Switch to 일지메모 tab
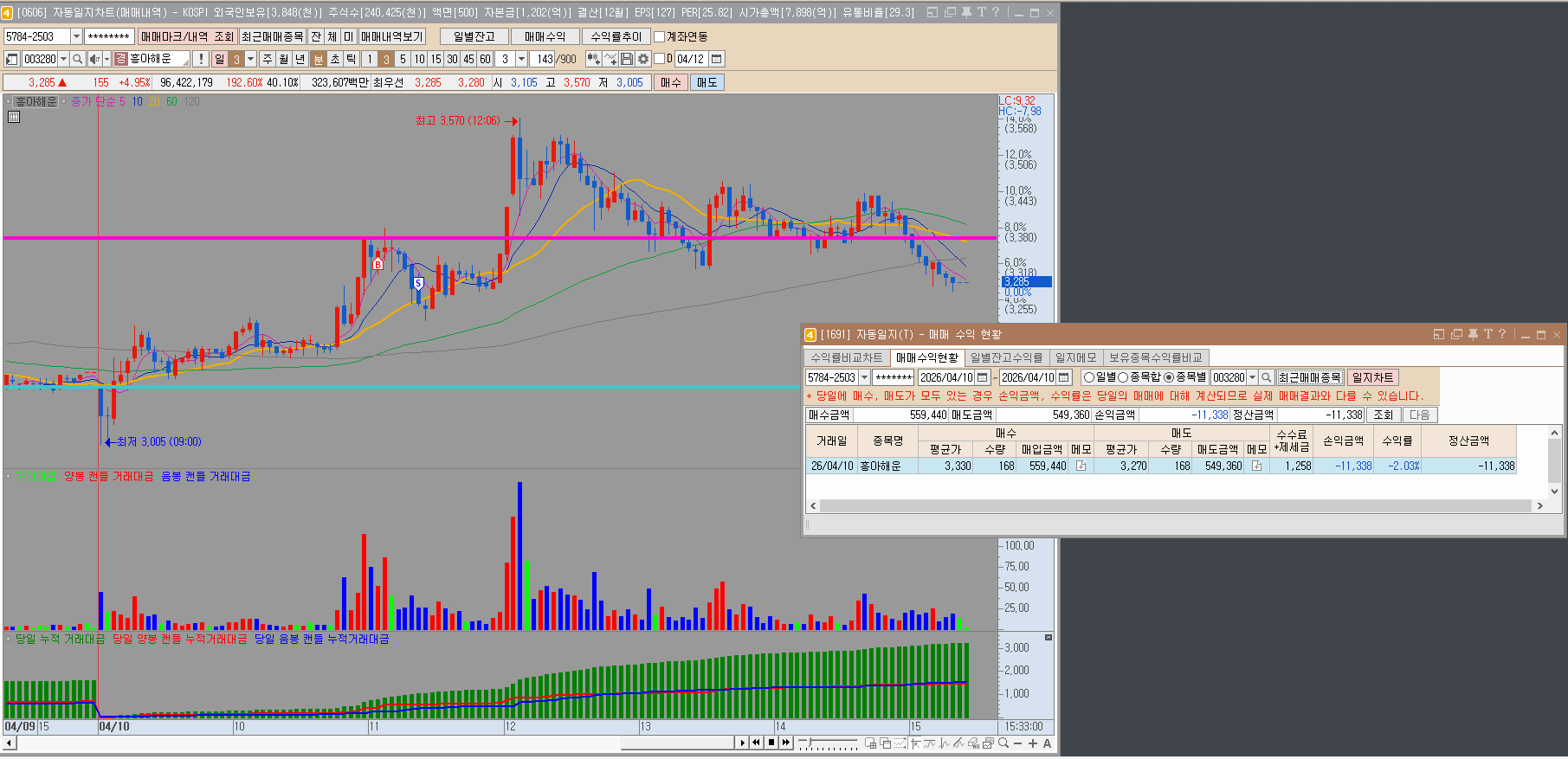Screen dimensions: 1568x759 (1075, 357)
